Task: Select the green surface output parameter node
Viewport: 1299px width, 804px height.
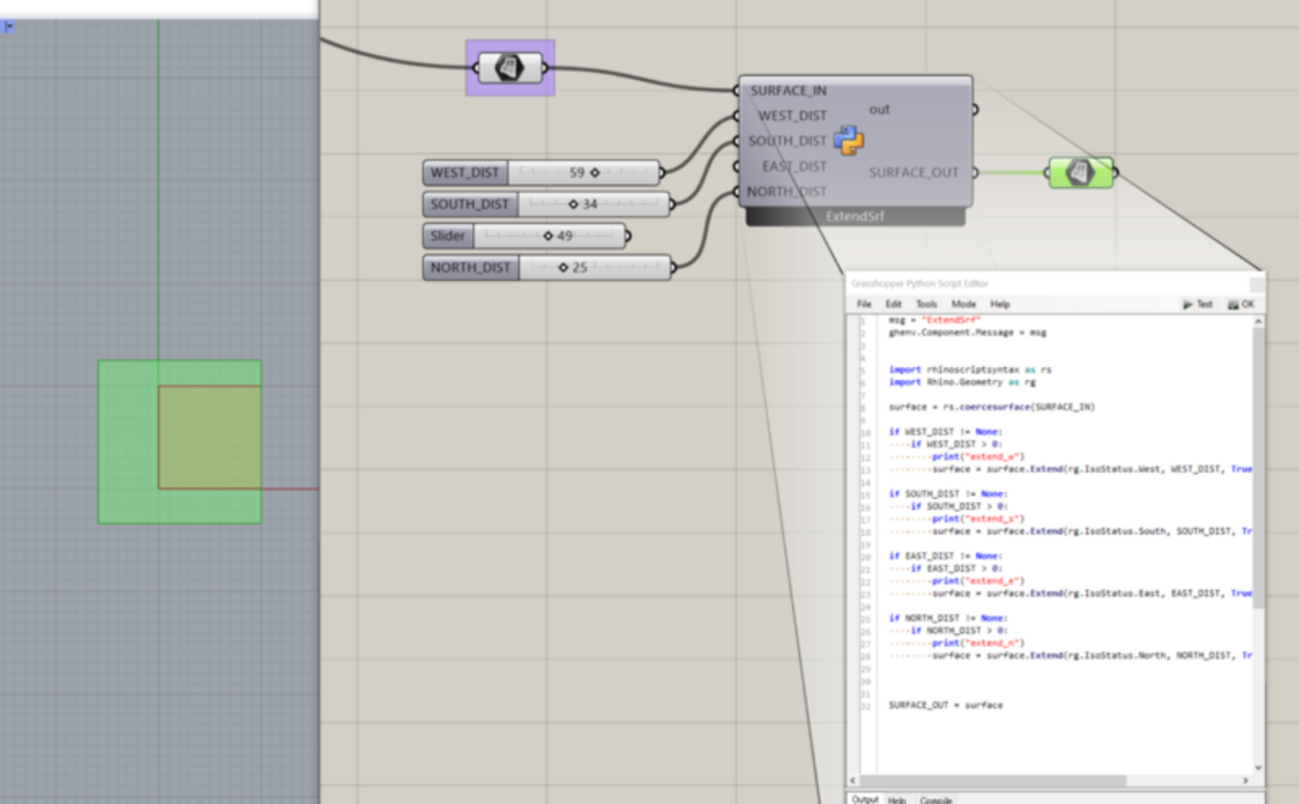Action: point(1080,172)
